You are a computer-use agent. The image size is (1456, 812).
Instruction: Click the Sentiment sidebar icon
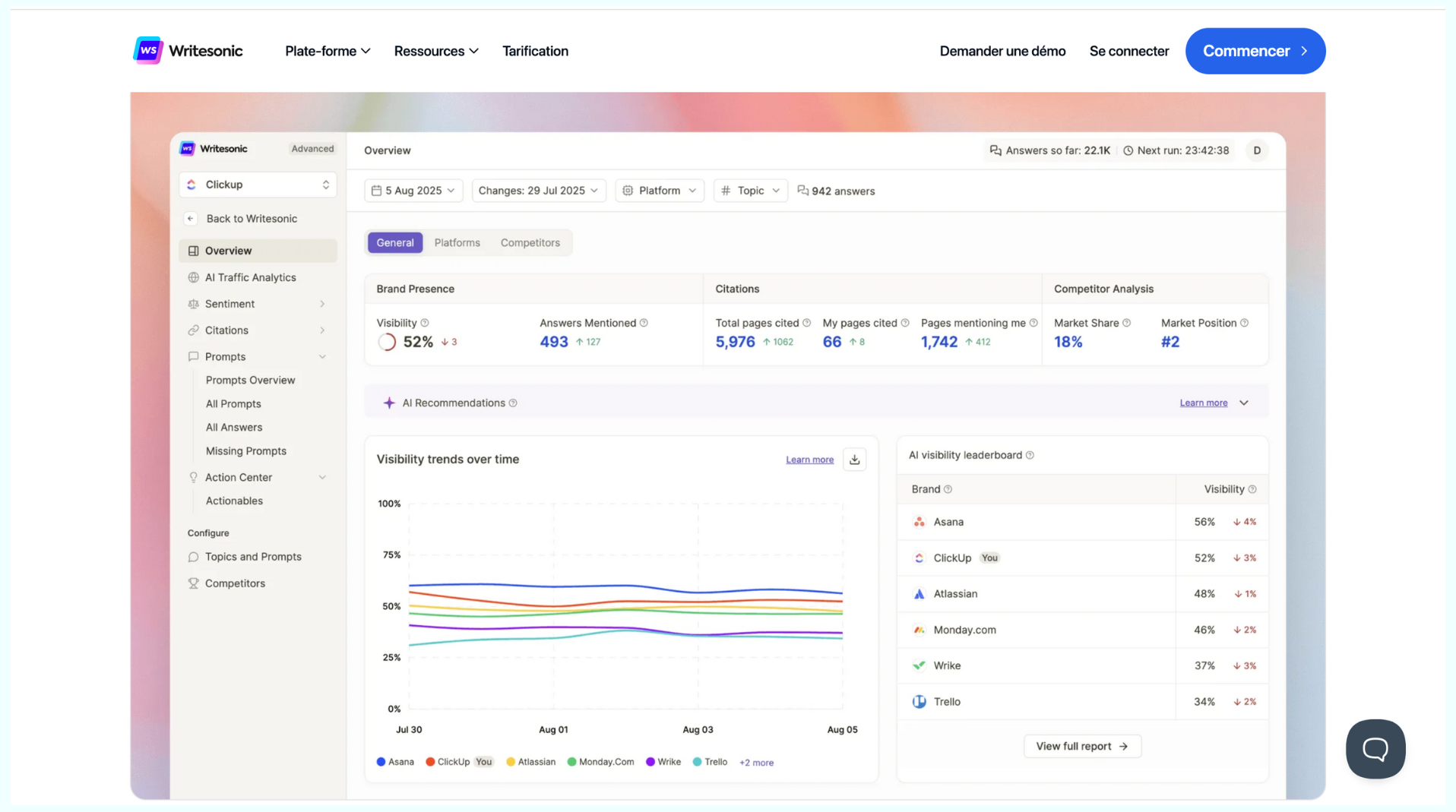click(x=194, y=303)
